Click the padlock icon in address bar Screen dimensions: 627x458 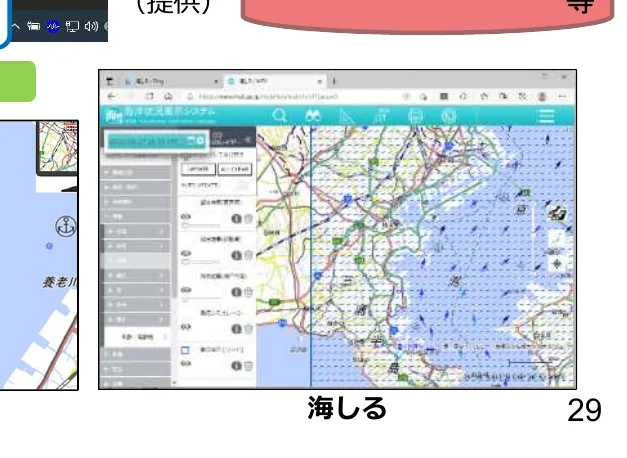190,96
